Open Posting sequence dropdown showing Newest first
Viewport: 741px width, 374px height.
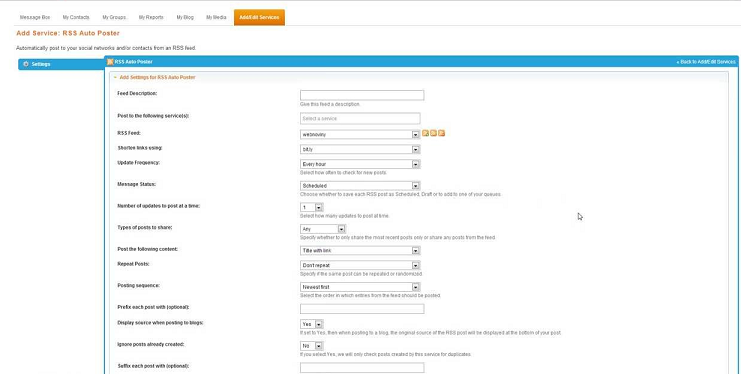tap(360, 287)
